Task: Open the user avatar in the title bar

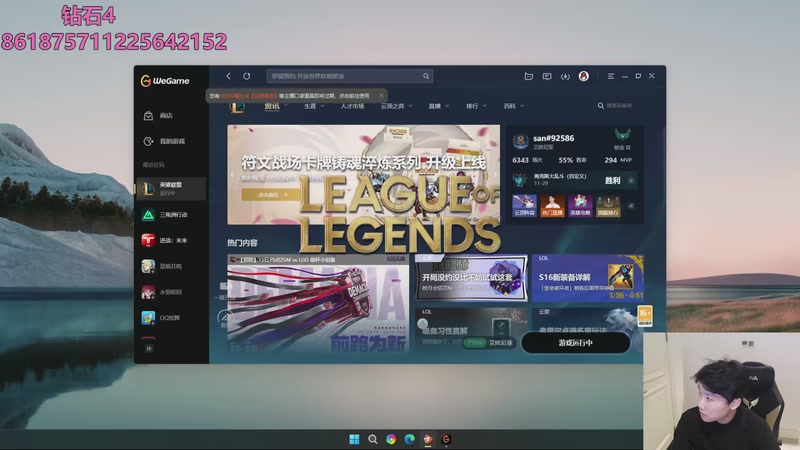Action: (x=584, y=76)
